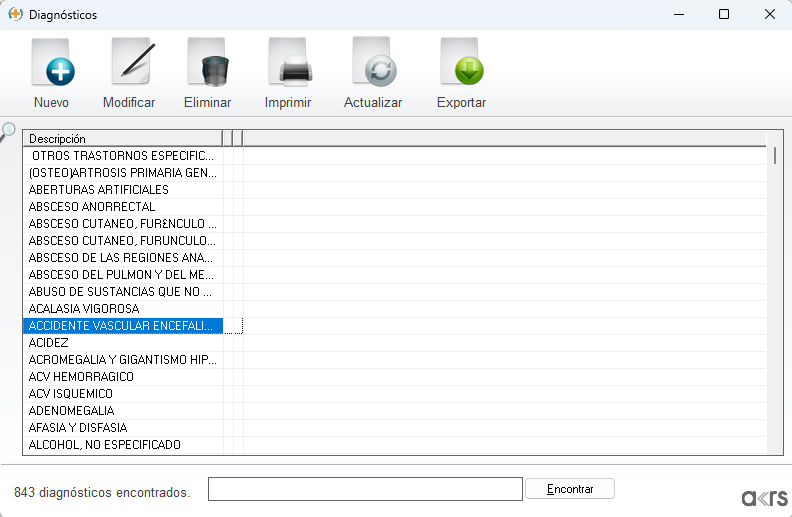Click the Diagnósticos app icon in title bar
792x517 pixels.
15,14
